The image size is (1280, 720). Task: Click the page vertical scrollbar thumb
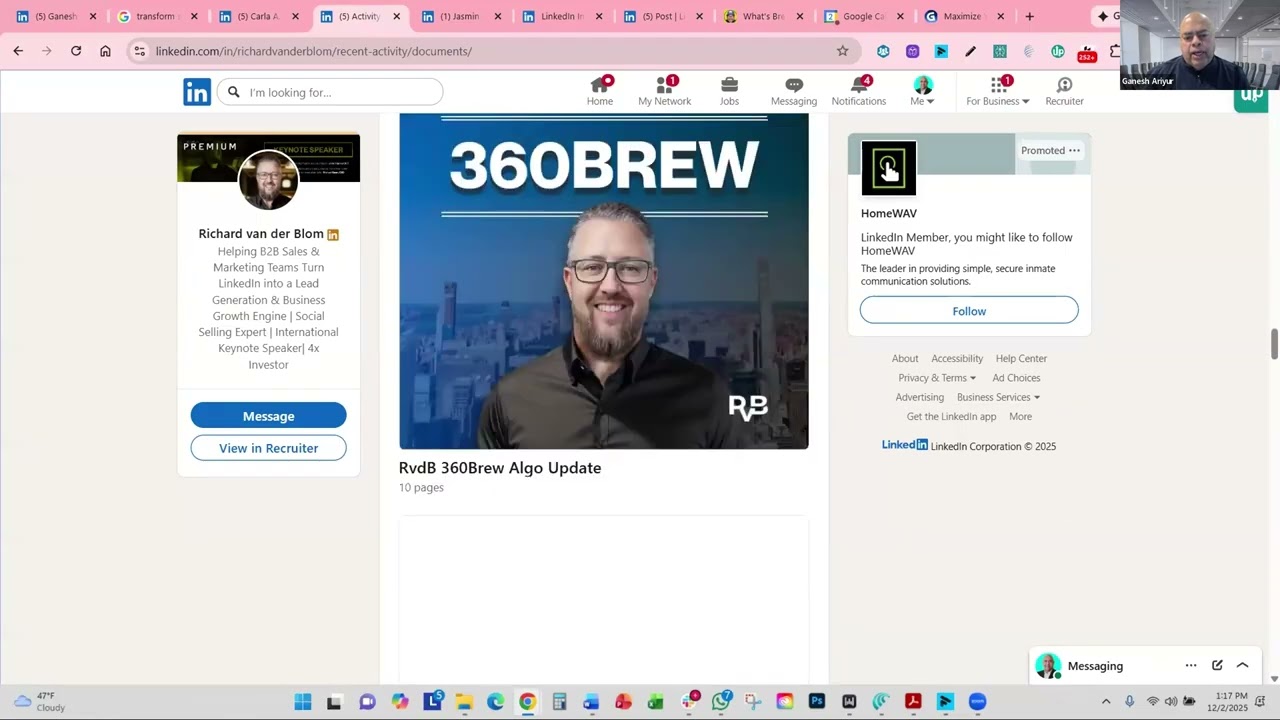(x=1274, y=343)
